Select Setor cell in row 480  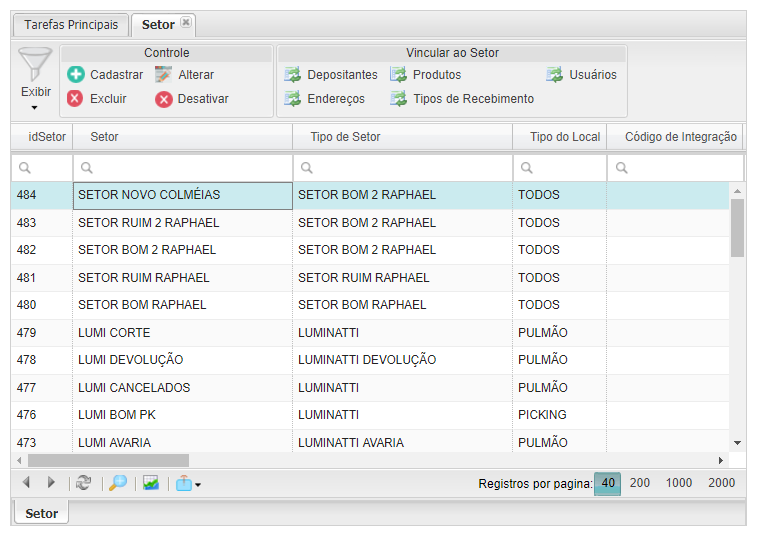click(182, 305)
